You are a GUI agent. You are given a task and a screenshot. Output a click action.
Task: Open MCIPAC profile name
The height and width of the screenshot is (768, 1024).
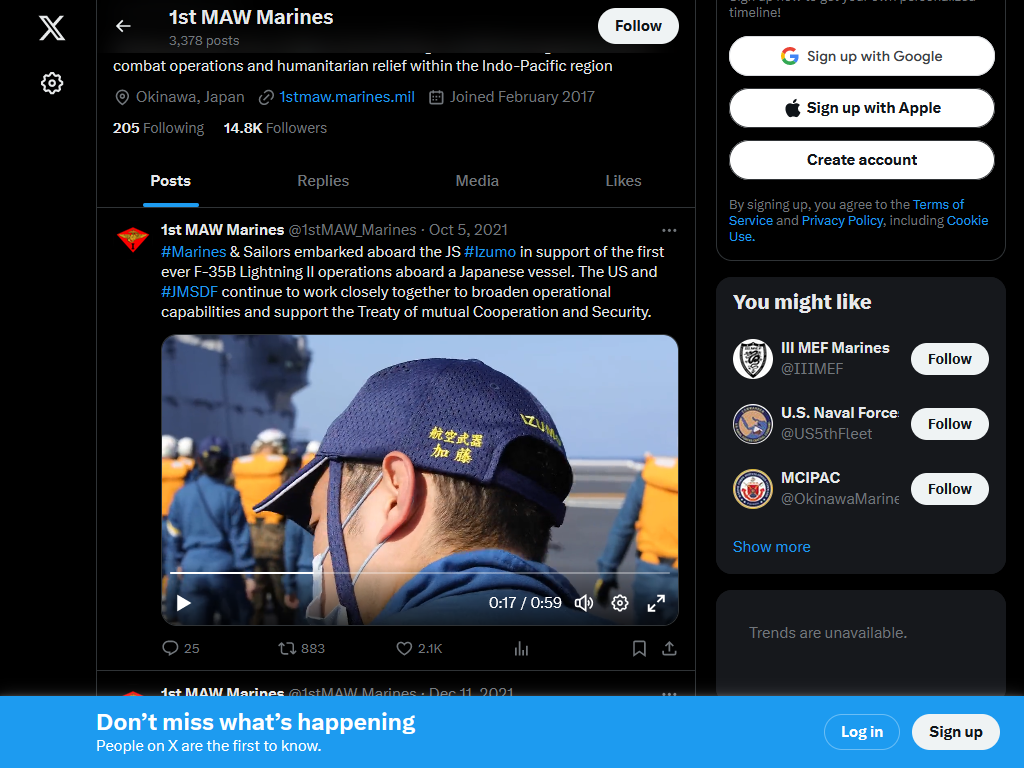(x=810, y=478)
